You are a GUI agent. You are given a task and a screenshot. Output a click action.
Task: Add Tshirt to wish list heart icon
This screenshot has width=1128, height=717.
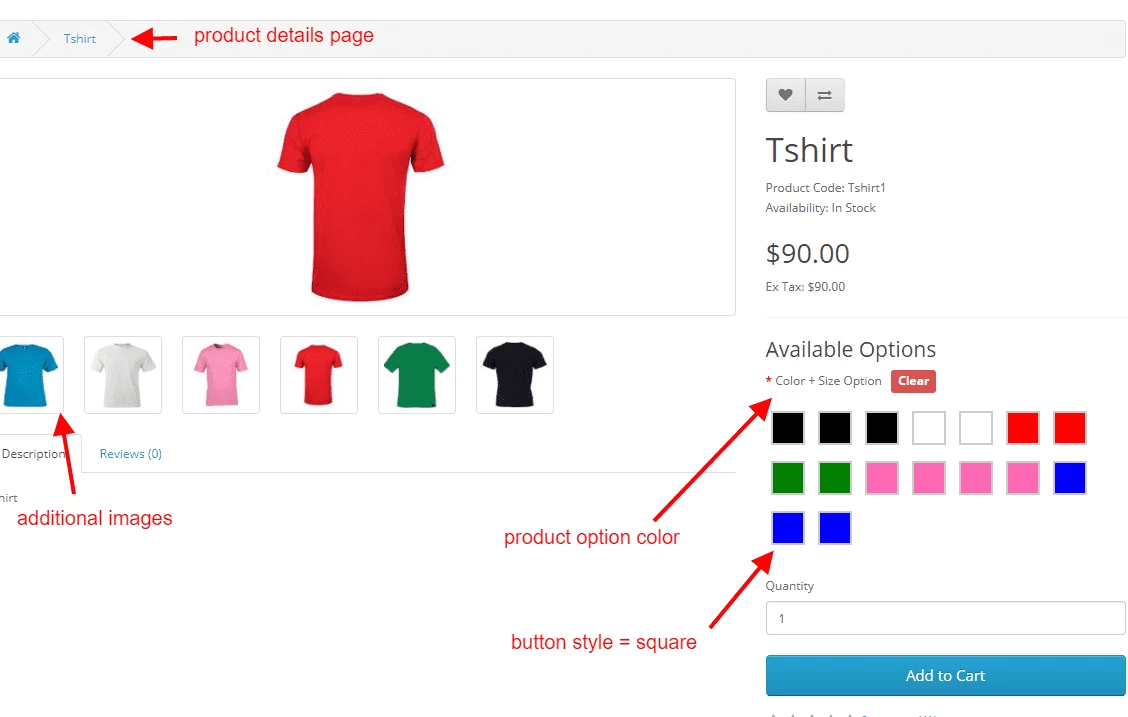pyautogui.click(x=786, y=95)
